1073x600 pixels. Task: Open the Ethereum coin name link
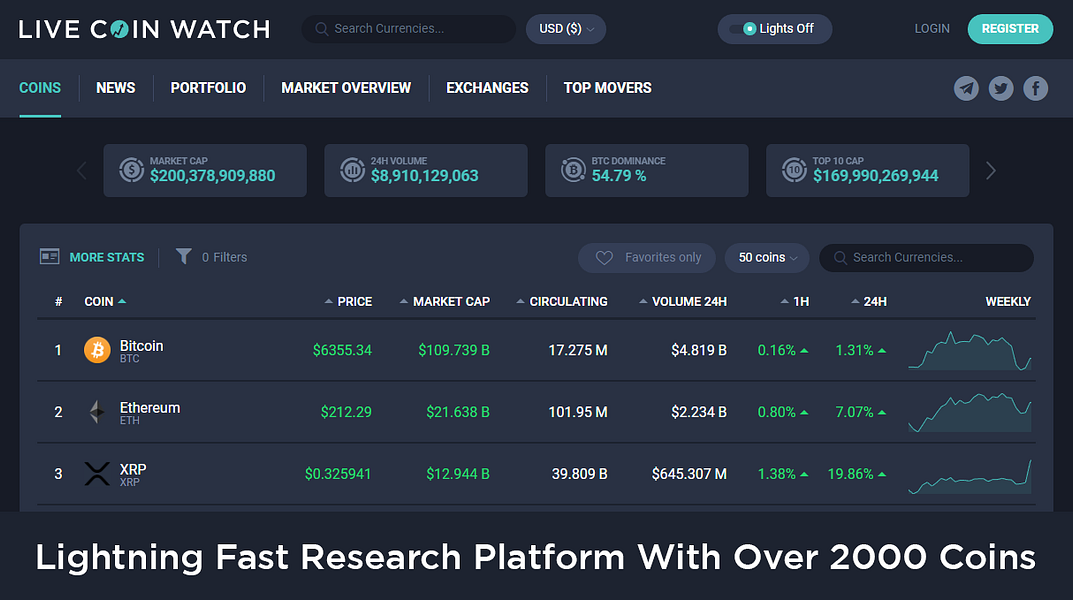(x=150, y=408)
